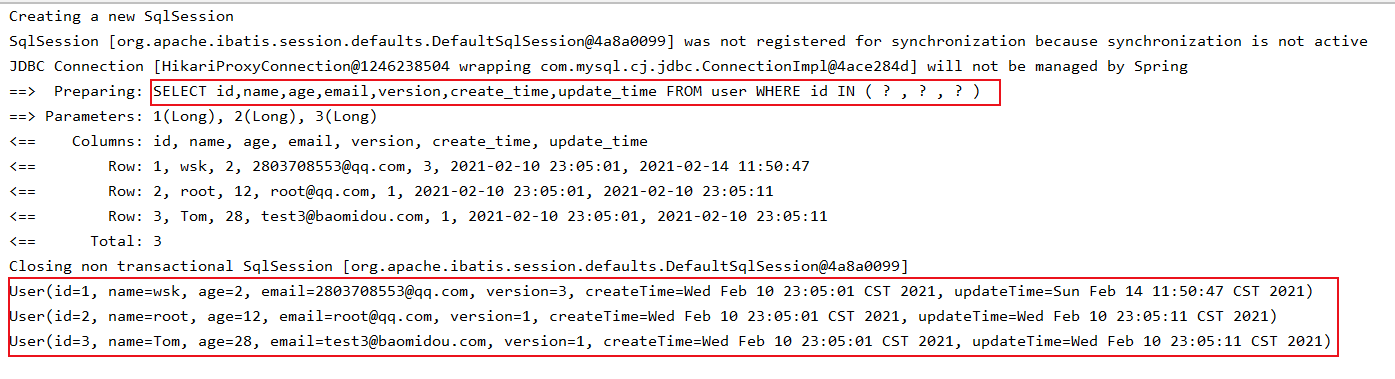The width and height of the screenshot is (1395, 379).
Task: Click the User(id=2, name=root) output line
Action: 642,316
